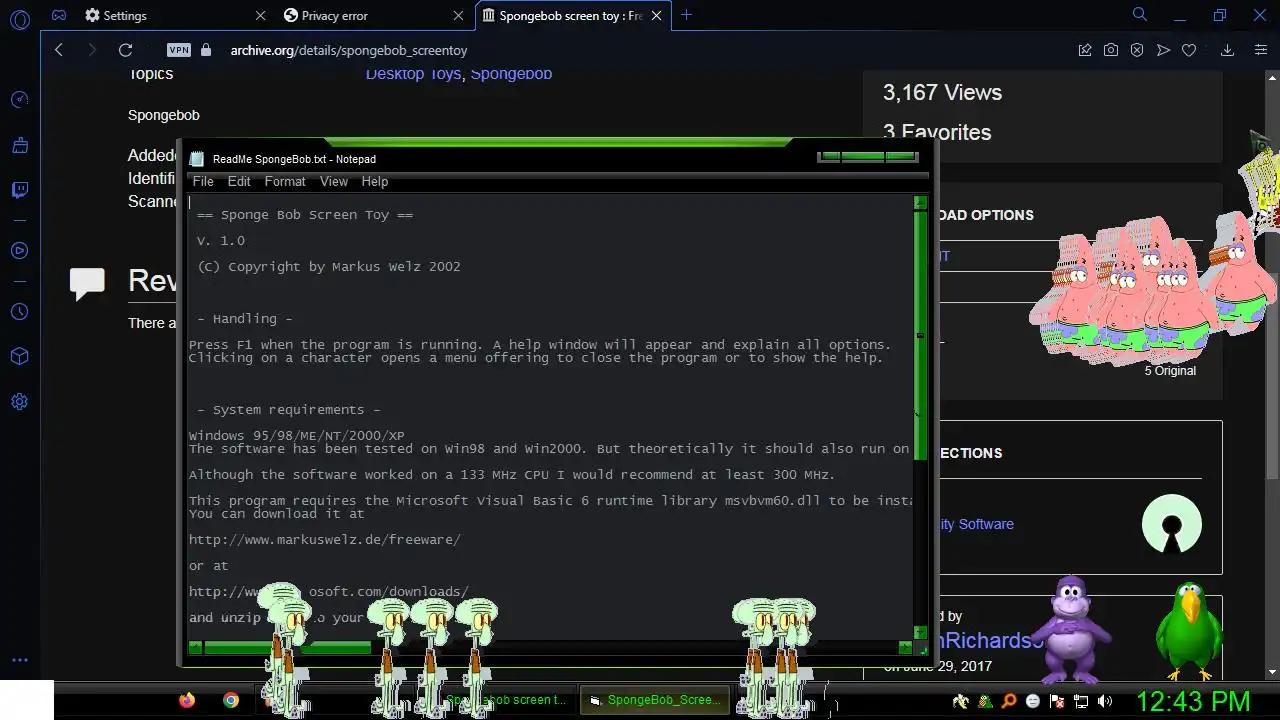
Task: Open a new tab with plus button
Action: (x=686, y=15)
